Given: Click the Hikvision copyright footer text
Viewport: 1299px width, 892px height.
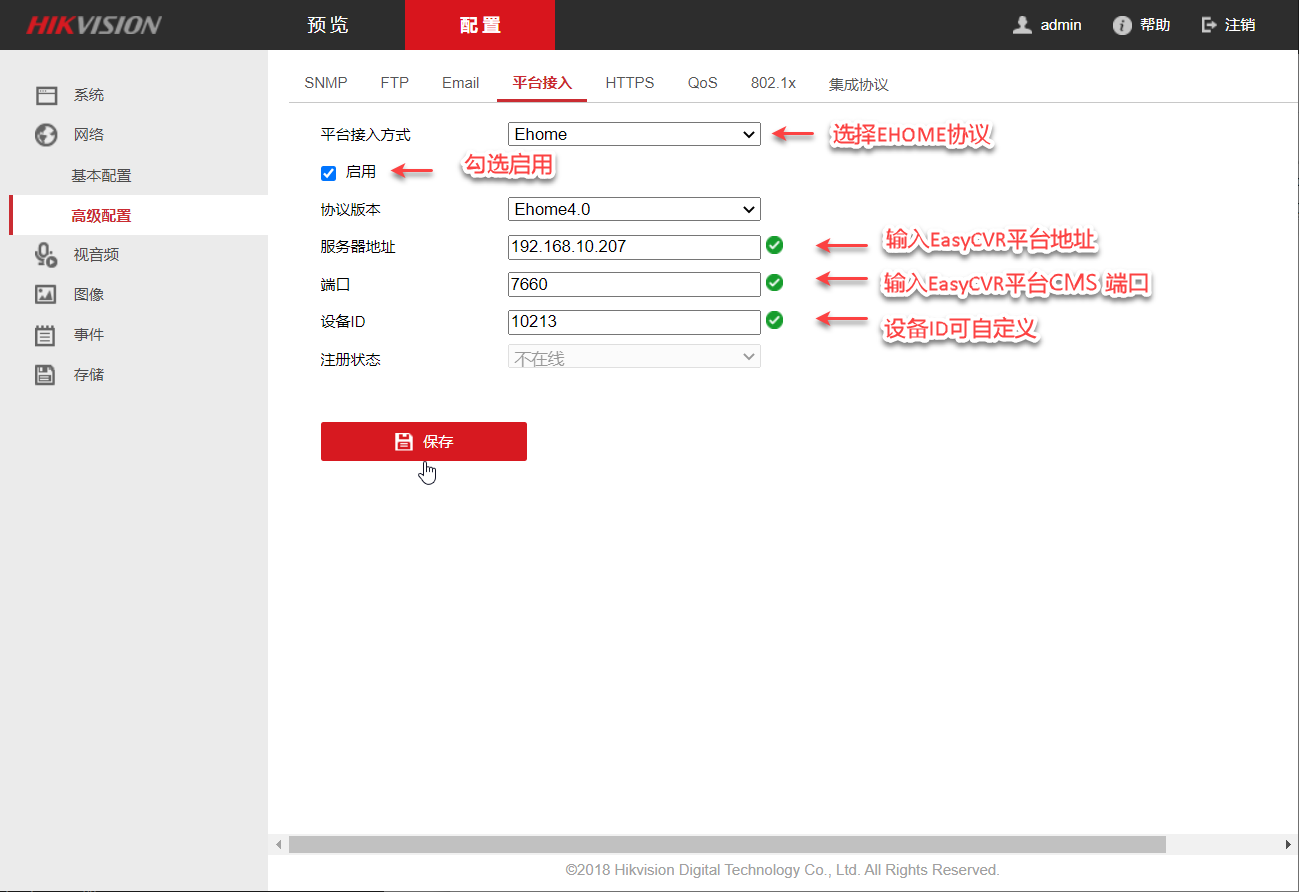Looking at the screenshot, I should 783,870.
